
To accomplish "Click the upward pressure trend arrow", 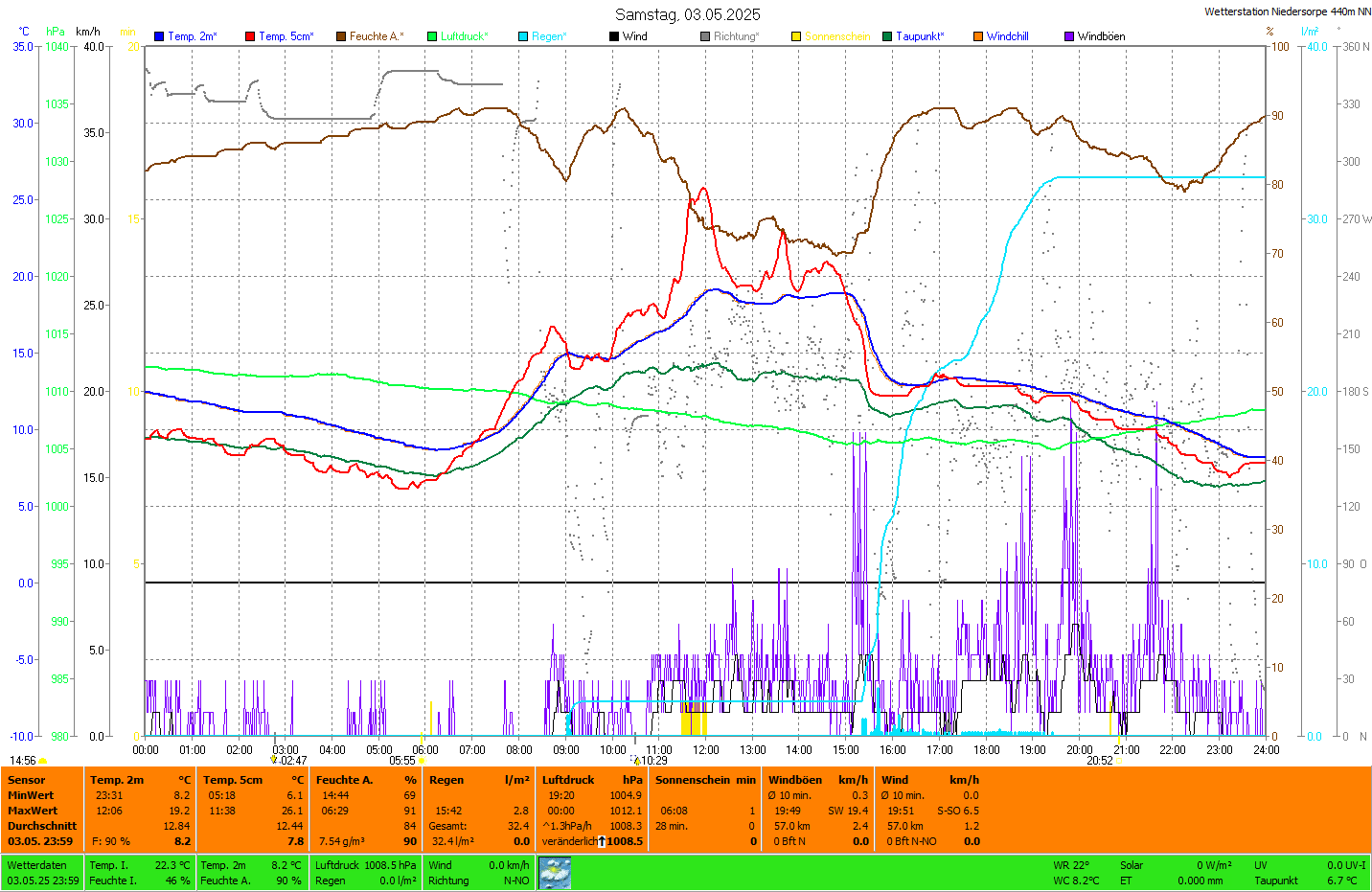I will pos(602,841).
